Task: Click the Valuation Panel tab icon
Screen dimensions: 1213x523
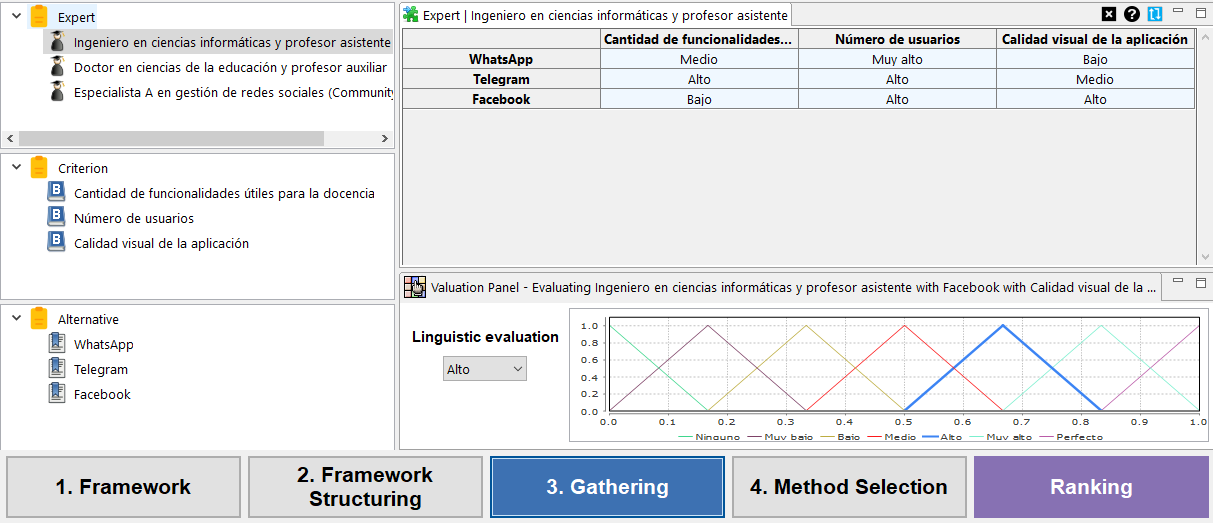Action: point(414,287)
